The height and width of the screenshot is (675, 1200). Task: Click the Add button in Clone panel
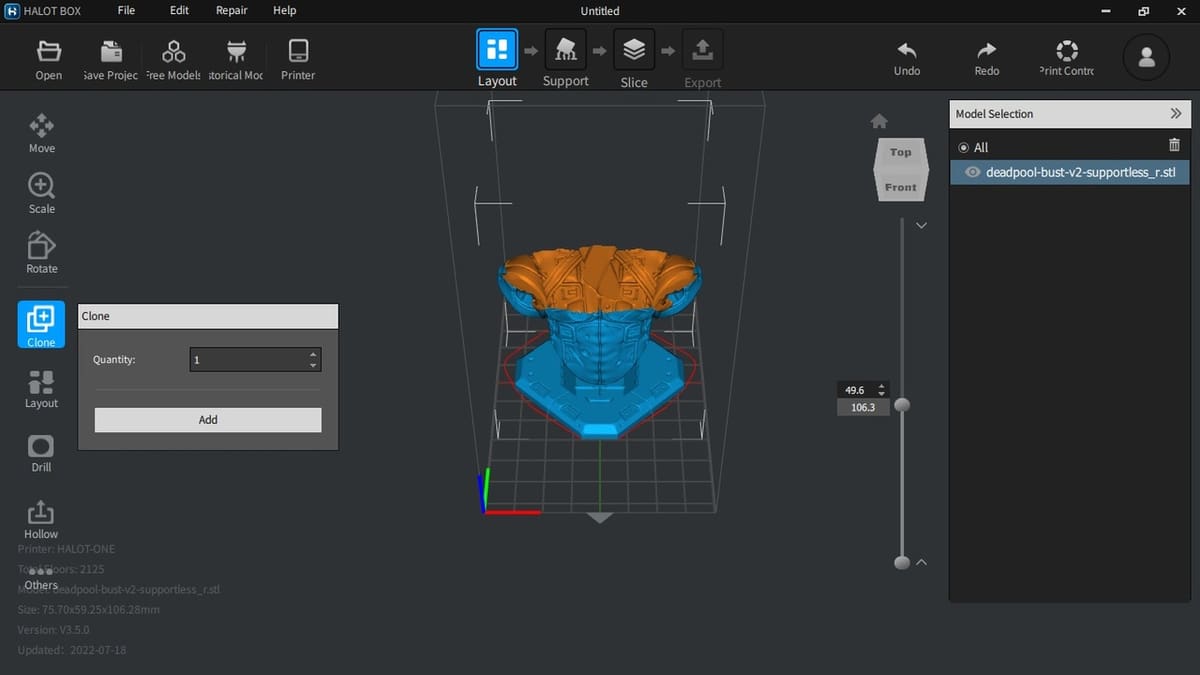(x=208, y=420)
